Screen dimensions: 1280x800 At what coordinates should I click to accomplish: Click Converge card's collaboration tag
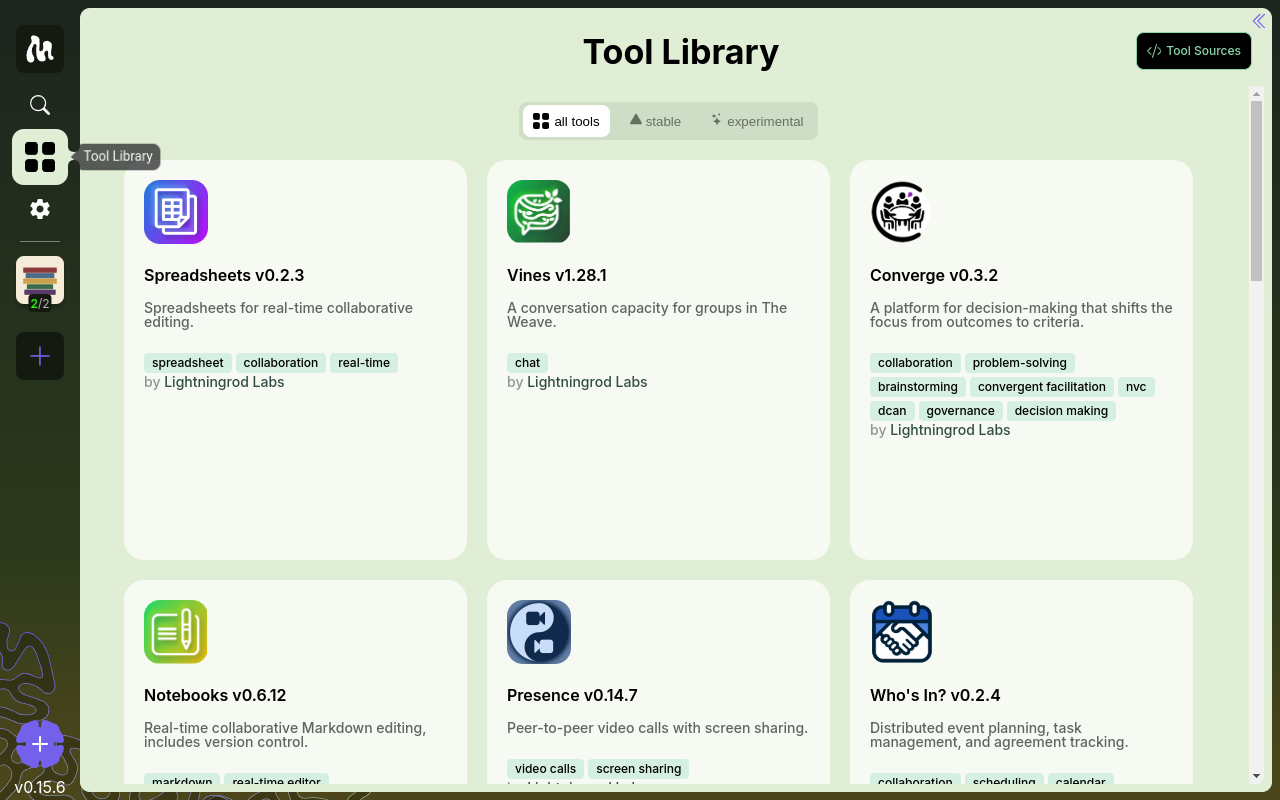click(915, 363)
